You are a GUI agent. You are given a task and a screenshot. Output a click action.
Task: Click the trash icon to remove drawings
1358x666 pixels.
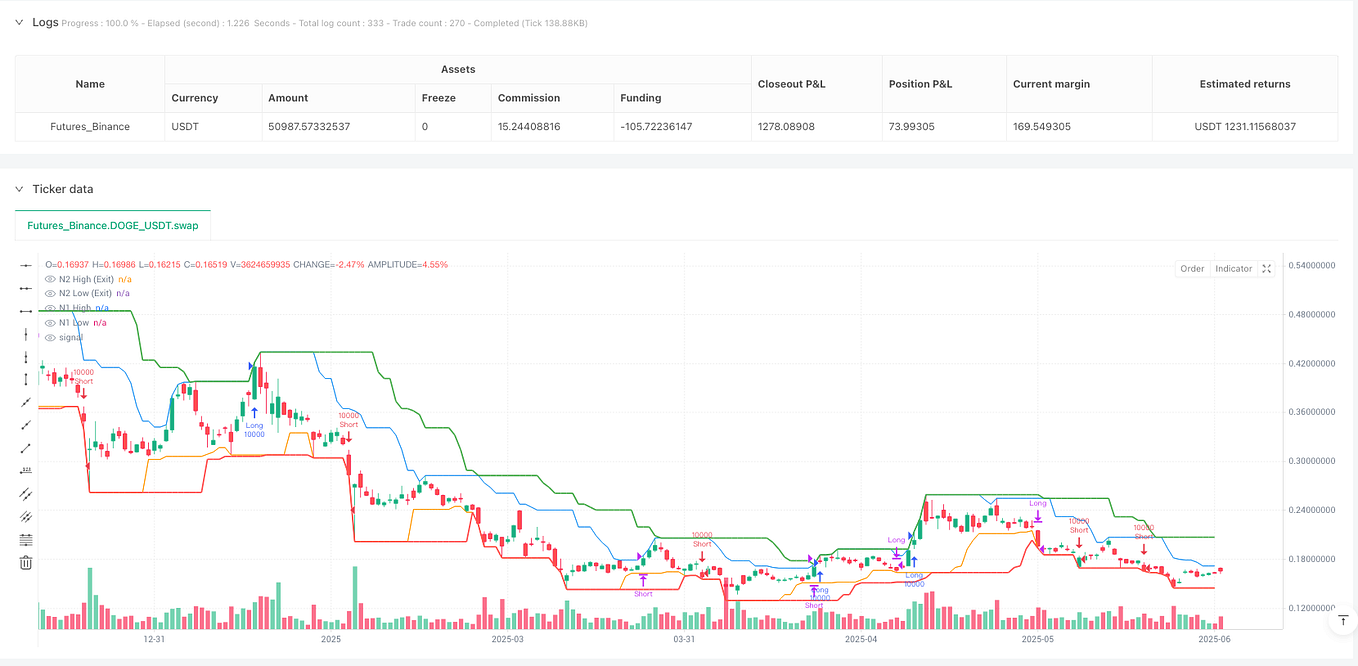[25, 562]
